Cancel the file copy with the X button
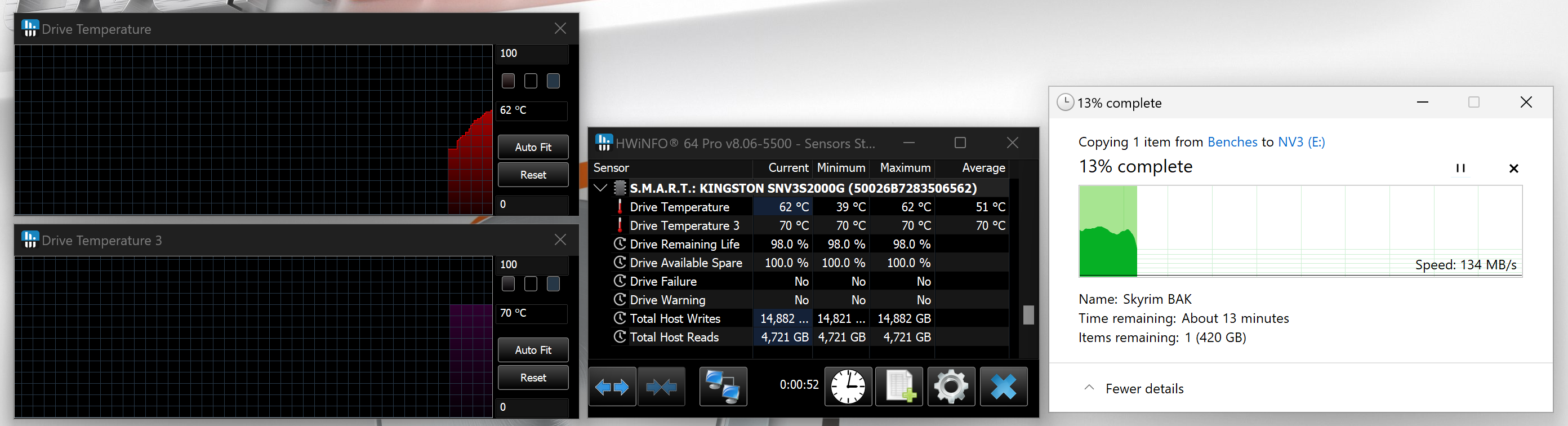 (1514, 168)
